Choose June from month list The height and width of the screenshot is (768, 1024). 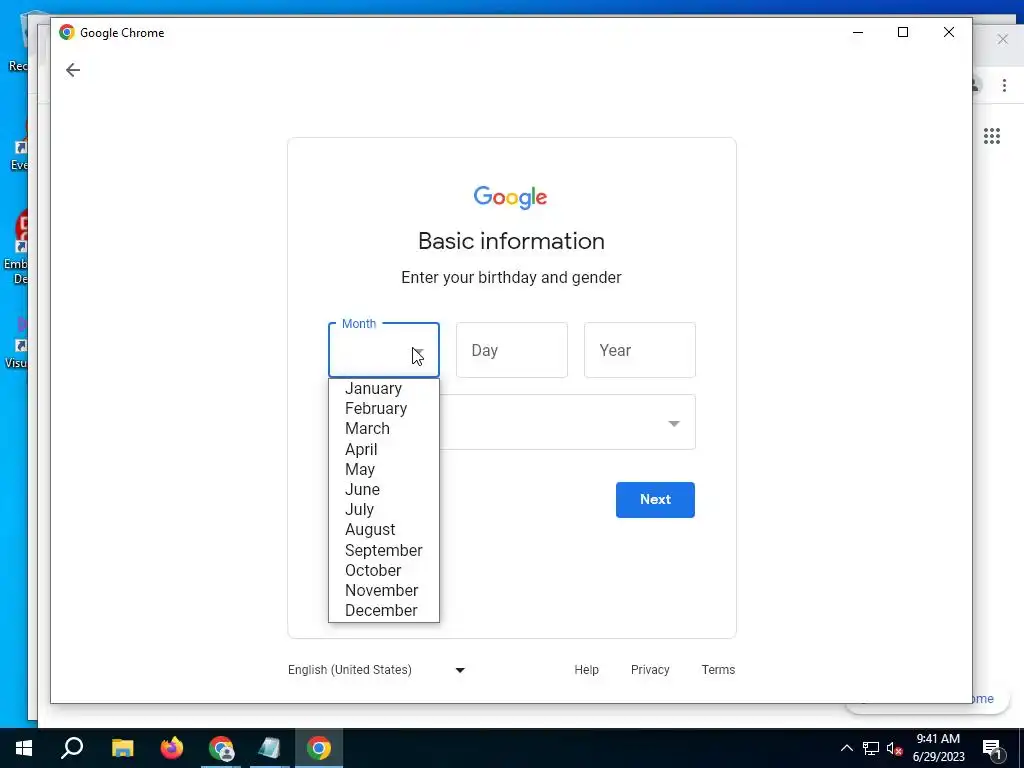[x=383, y=490]
